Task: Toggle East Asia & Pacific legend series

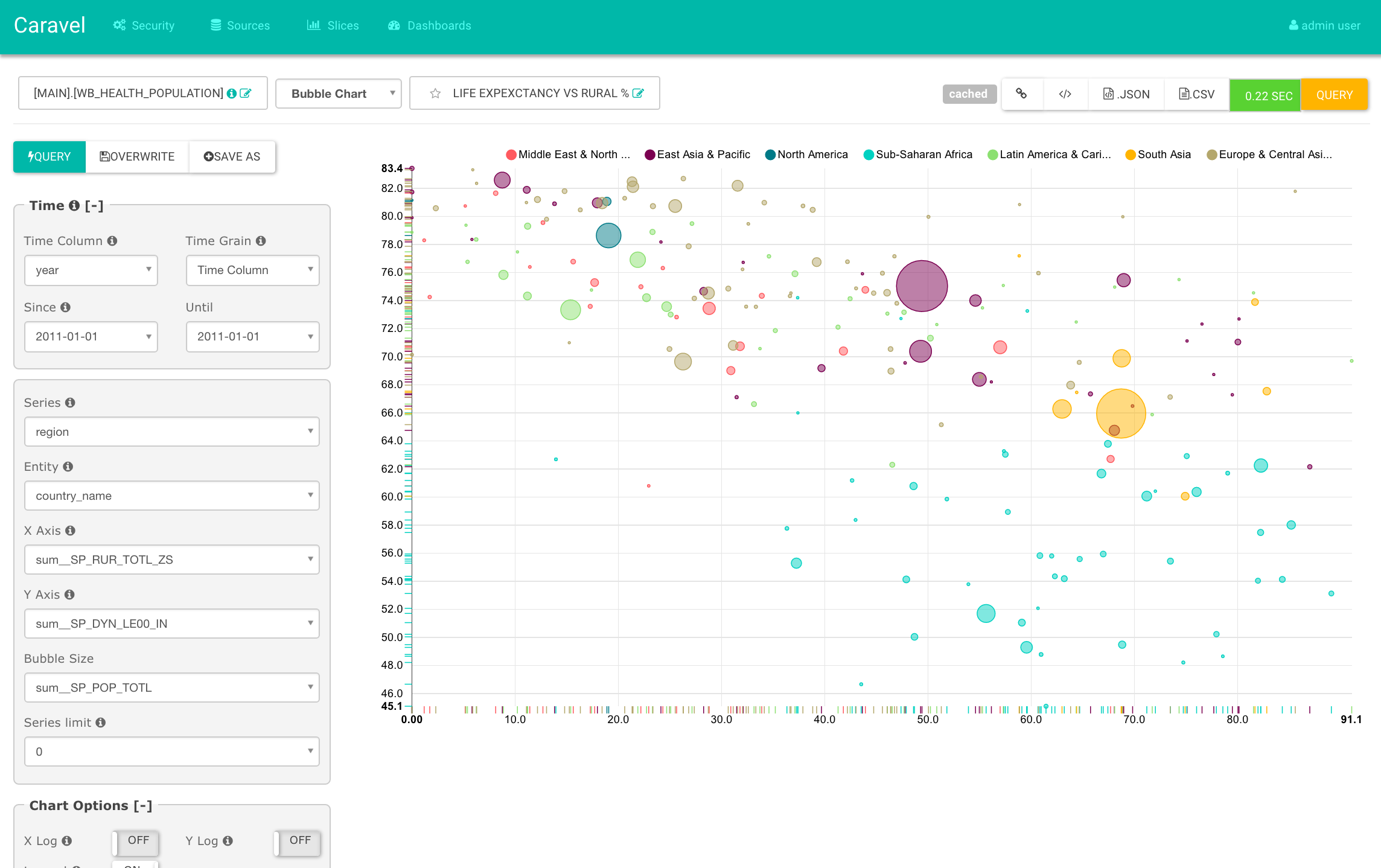Action: tap(703, 155)
